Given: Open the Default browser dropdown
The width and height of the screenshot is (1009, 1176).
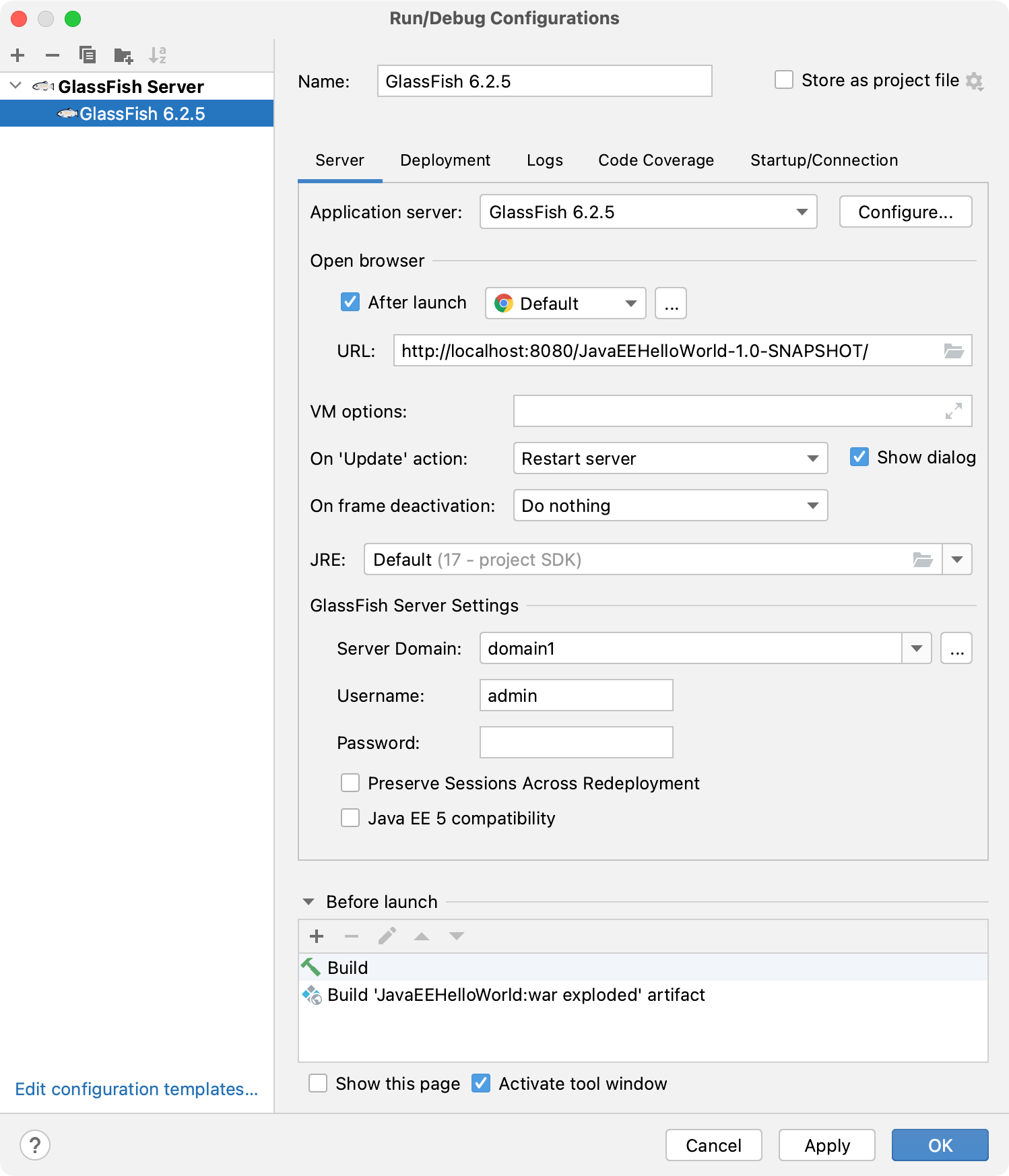Looking at the screenshot, I should tap(565, 303).
